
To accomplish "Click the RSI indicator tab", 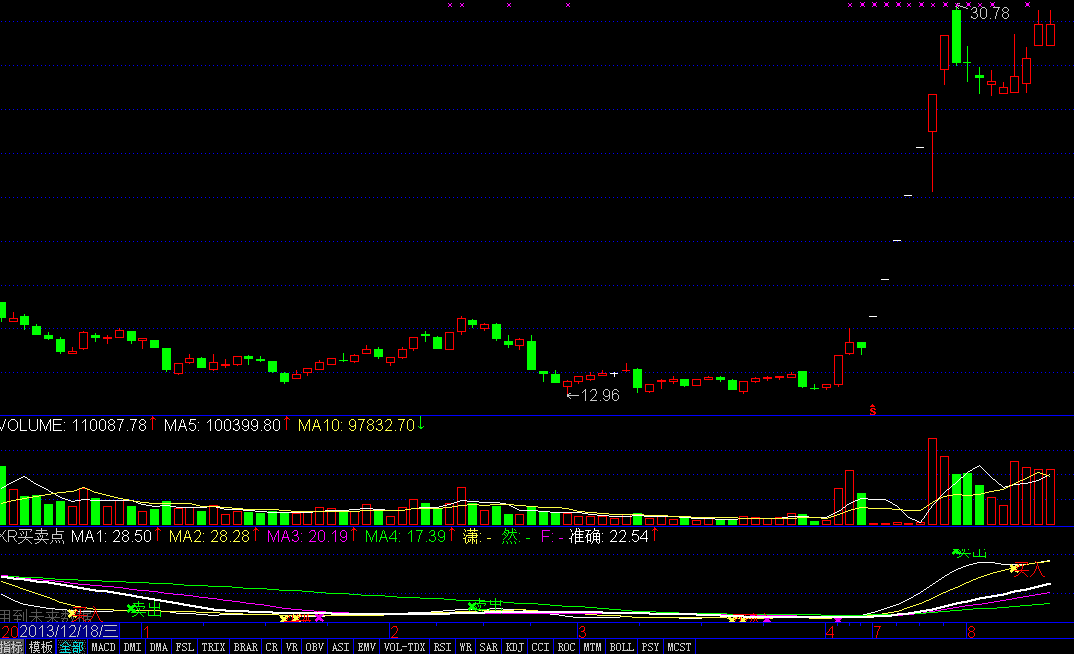I will tap(442, 647).
